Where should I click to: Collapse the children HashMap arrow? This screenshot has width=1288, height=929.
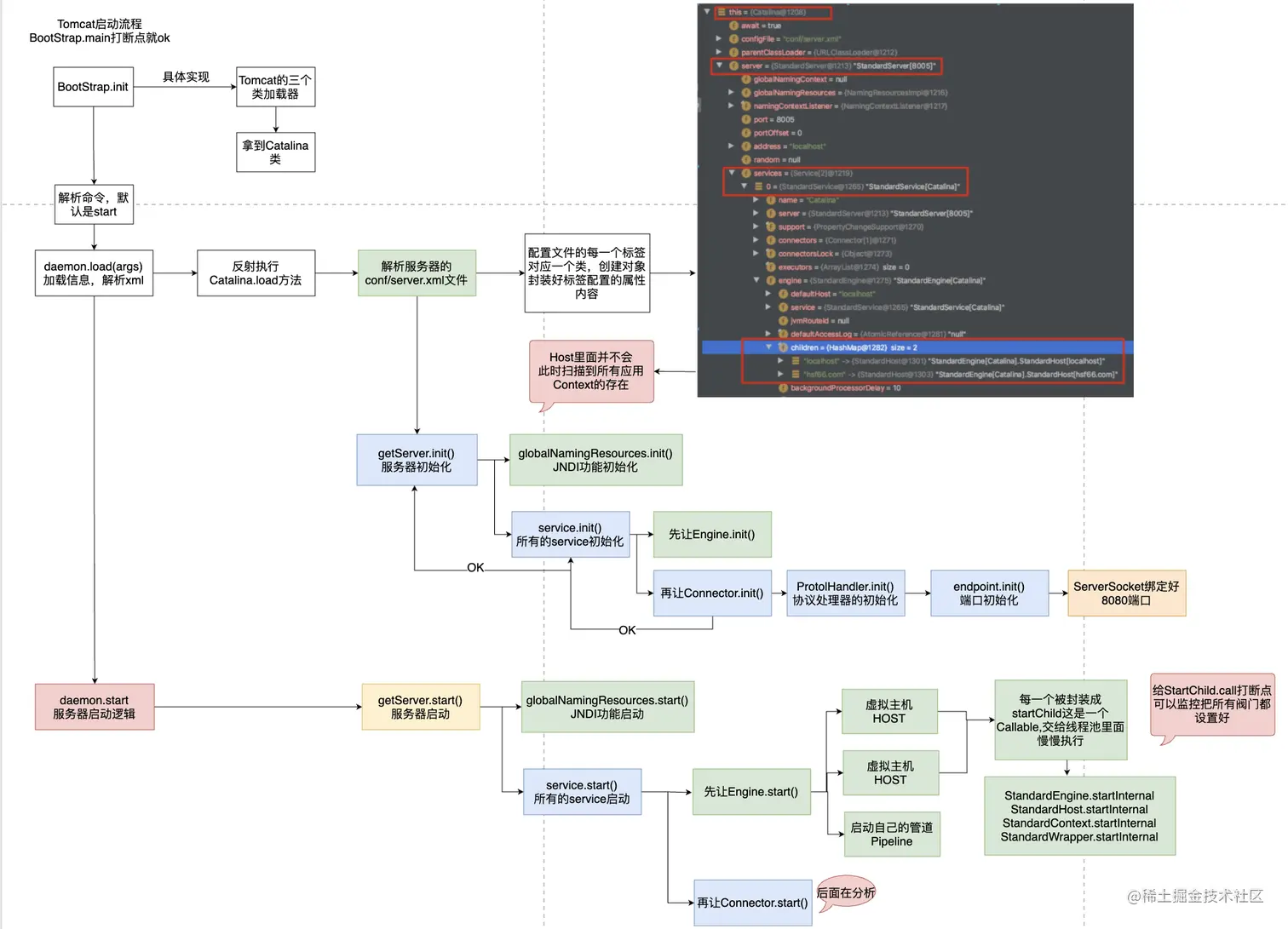pos(768,347)
